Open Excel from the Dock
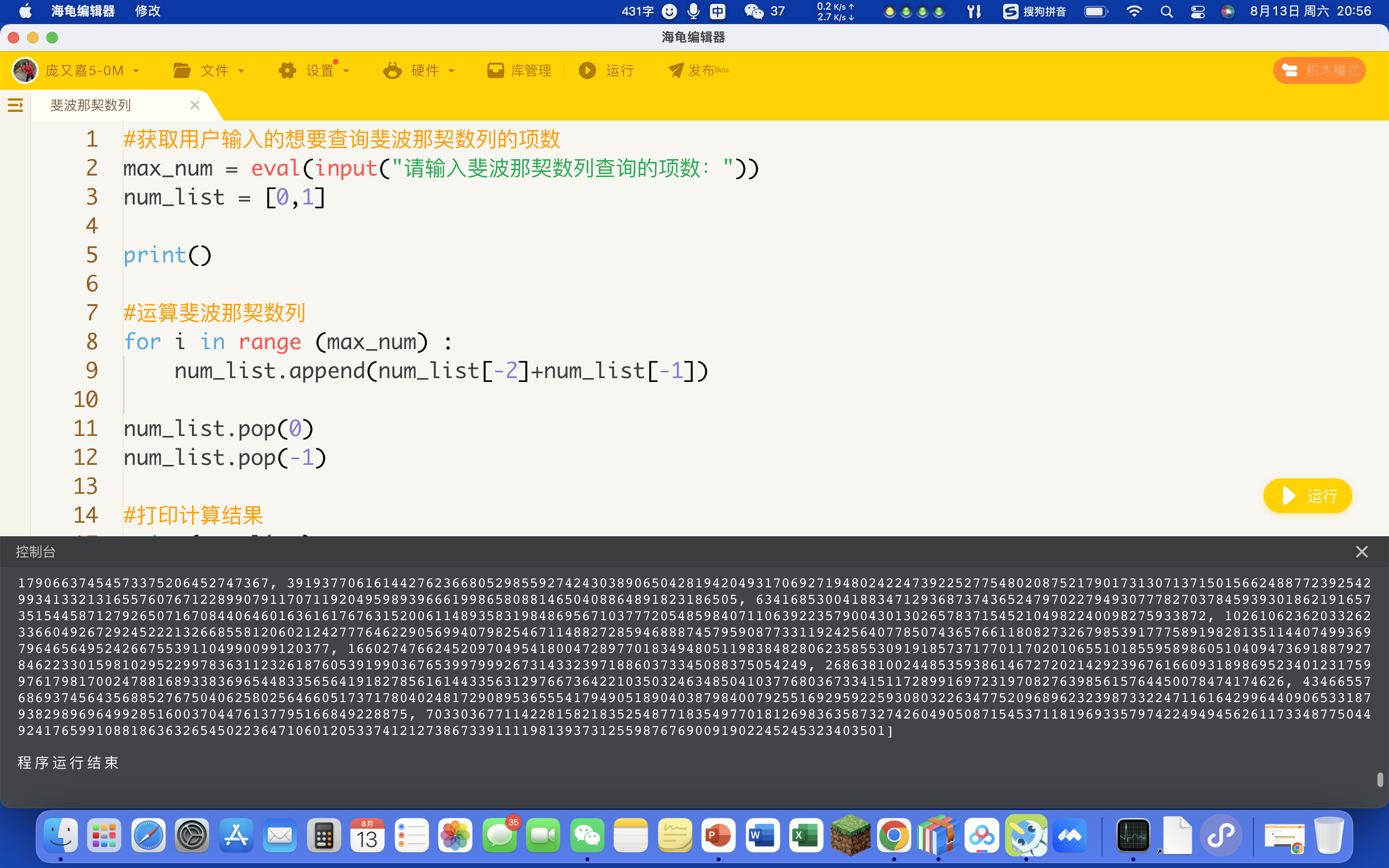 click(x=806, y=835)
